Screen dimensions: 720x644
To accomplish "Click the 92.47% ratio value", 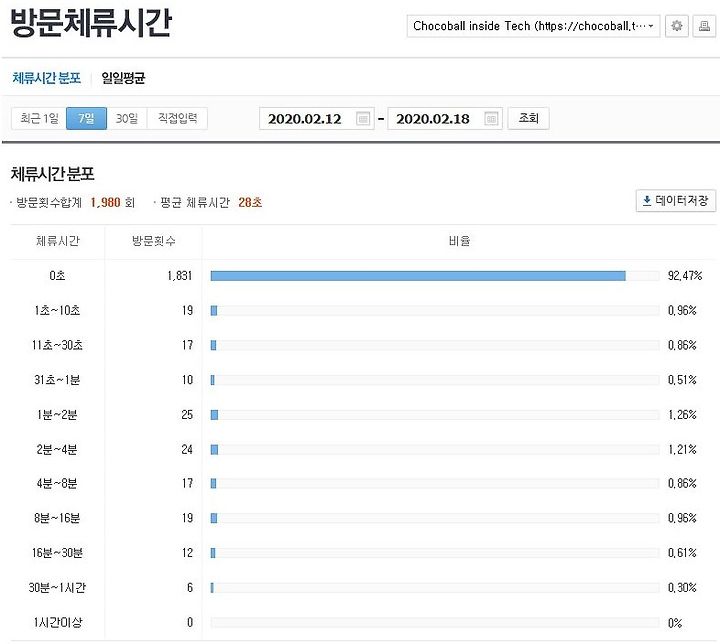I will coord(685,276).
